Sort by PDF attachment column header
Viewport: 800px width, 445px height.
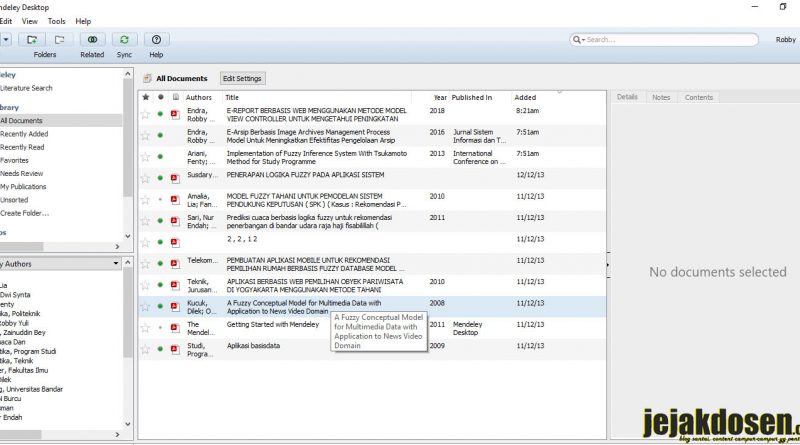[176, 97]
